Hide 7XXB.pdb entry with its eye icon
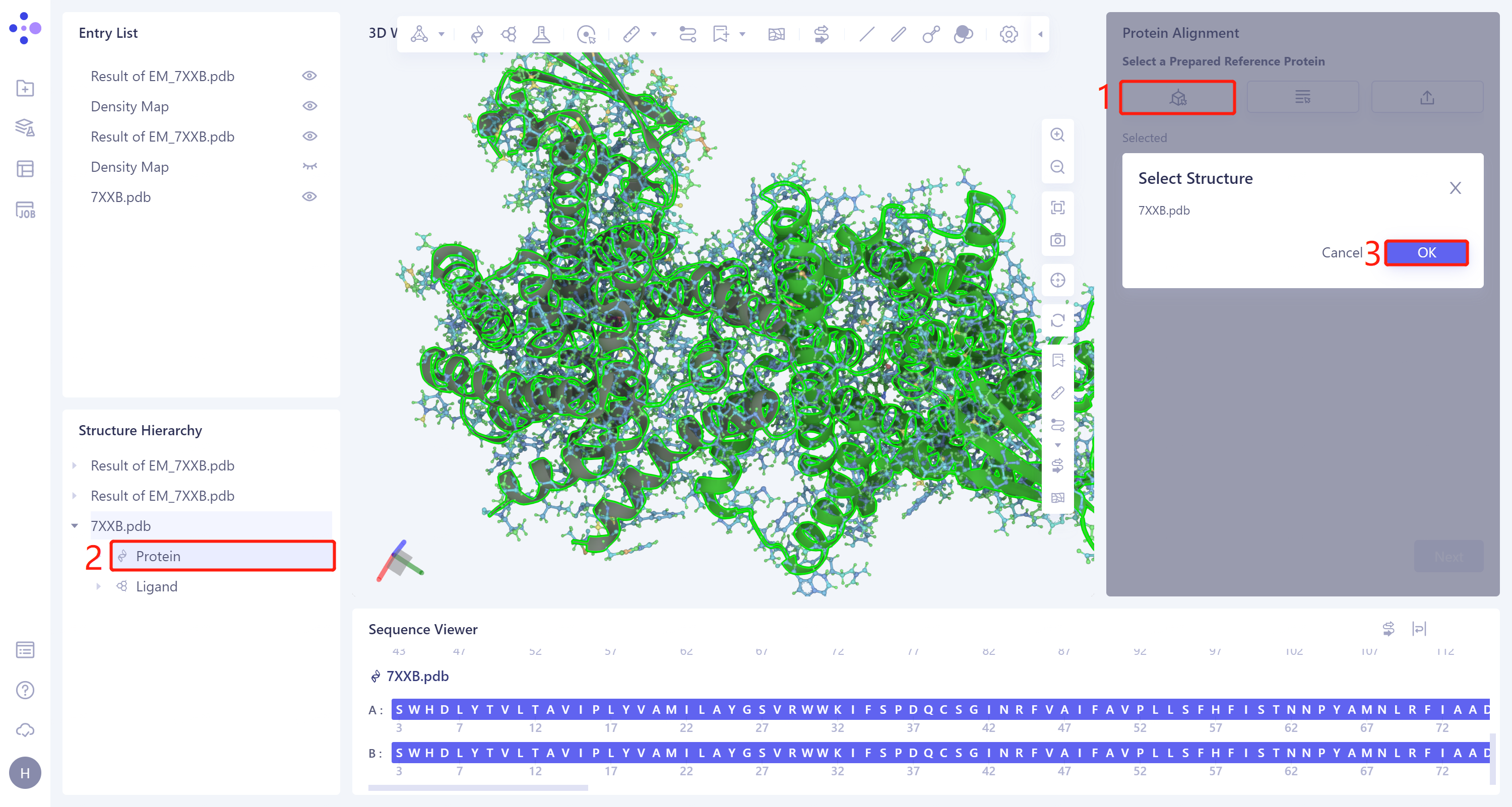 pyautogui.click(x=309, y=196)
